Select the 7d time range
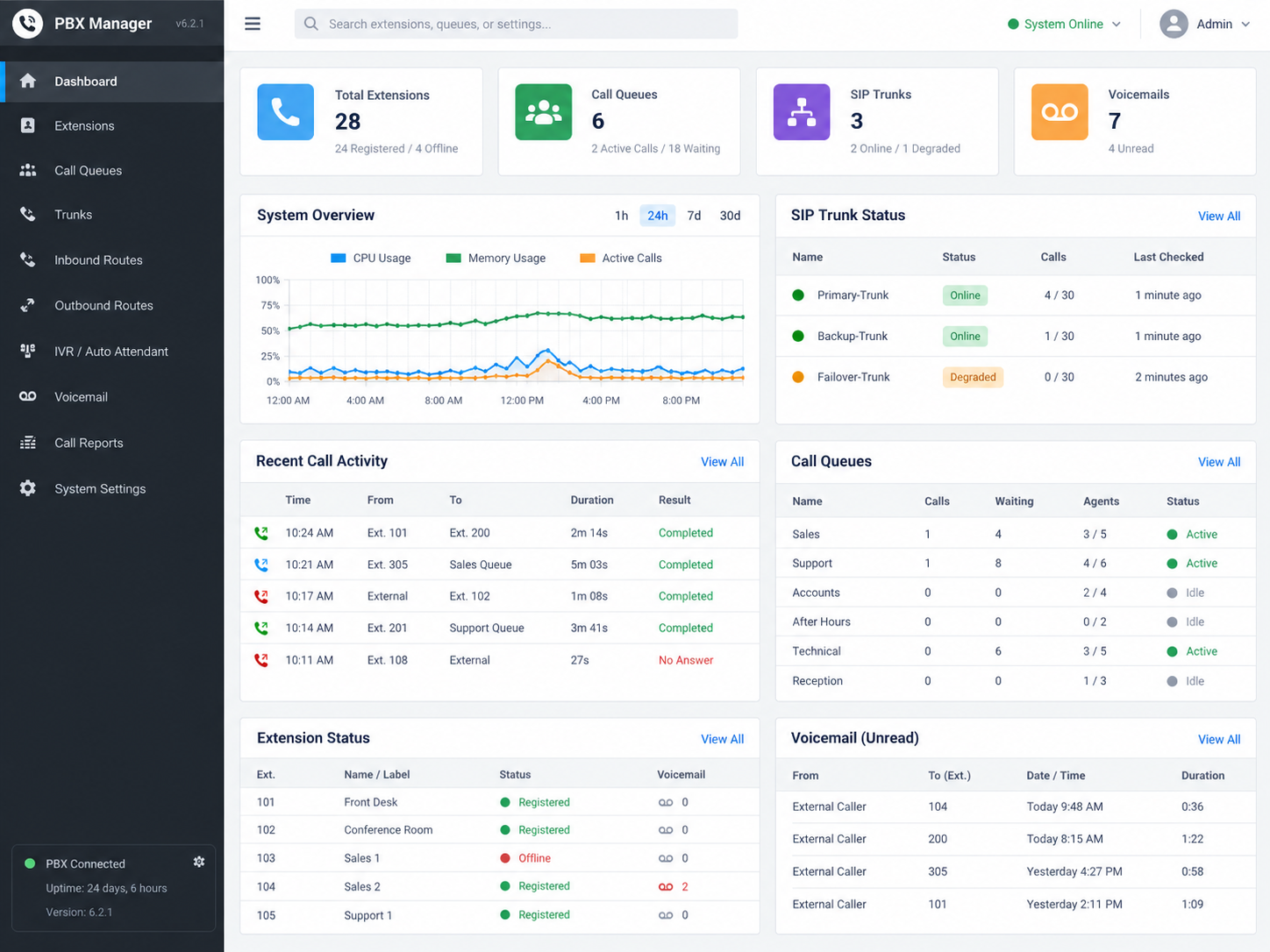Image resolution: width=1270 pixels, height=952 pixels. 694,216
